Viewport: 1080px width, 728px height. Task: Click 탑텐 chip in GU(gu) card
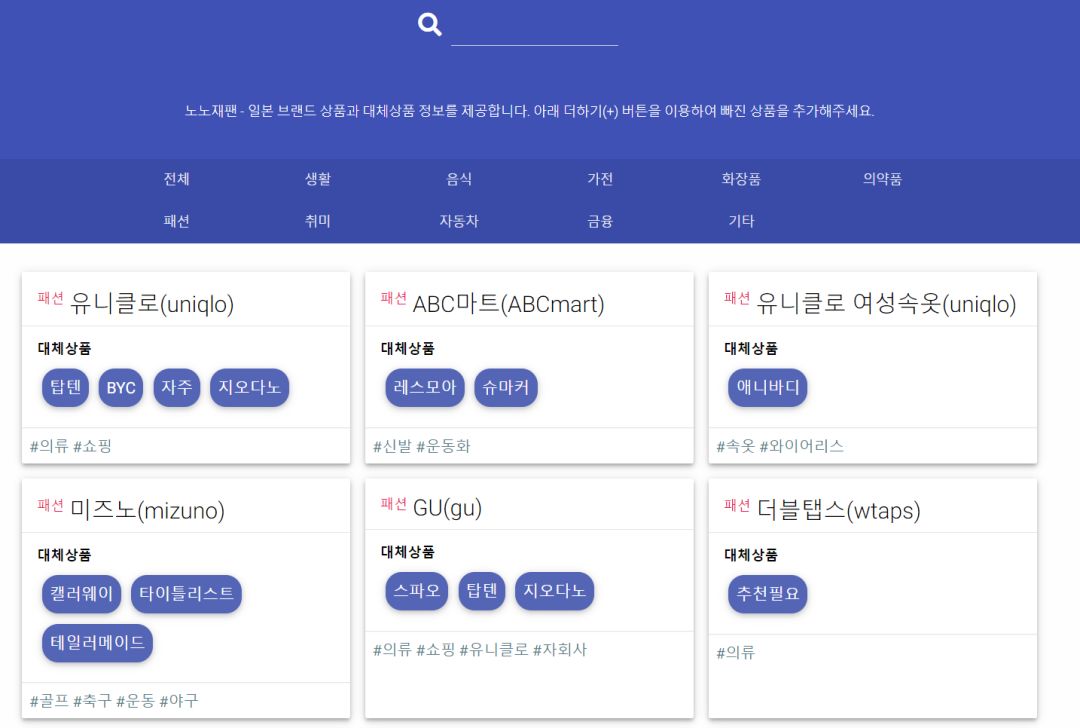[481, 591]
